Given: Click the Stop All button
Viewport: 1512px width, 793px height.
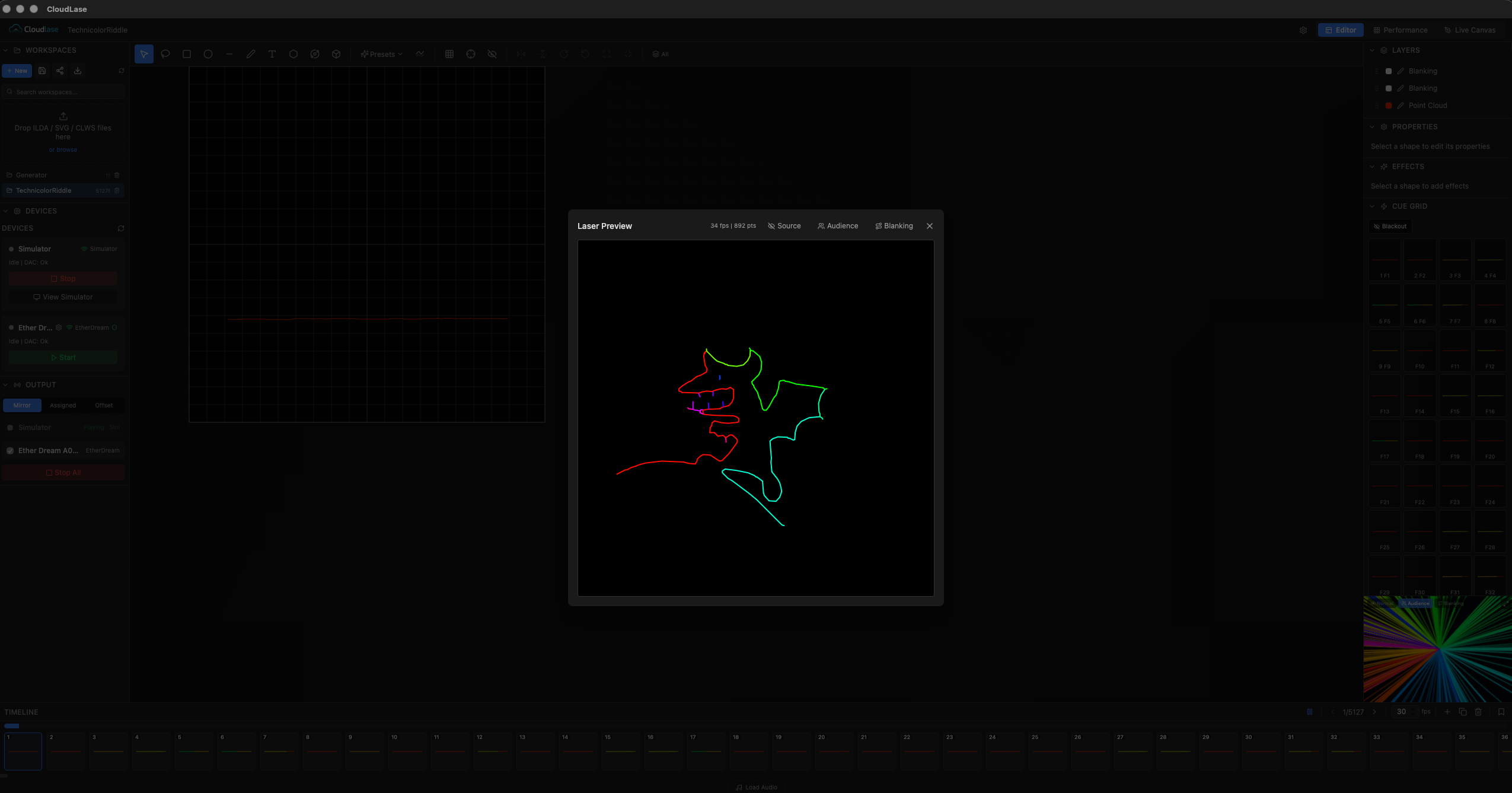Looking at the screenshot, I should pyautogui.click(x=63, y=472).
